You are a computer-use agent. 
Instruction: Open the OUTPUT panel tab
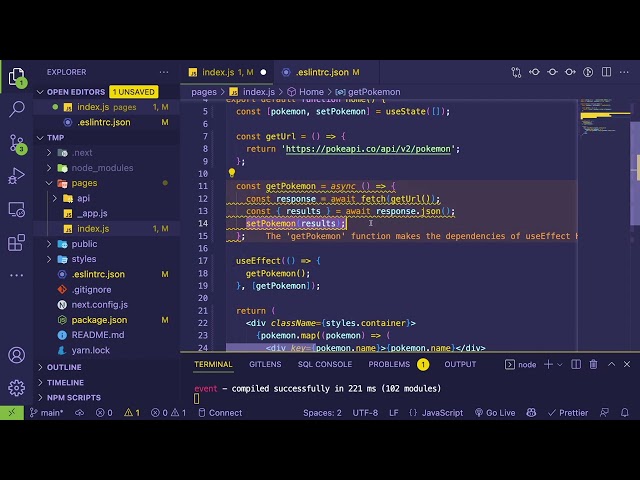click(x=460, y=364)
